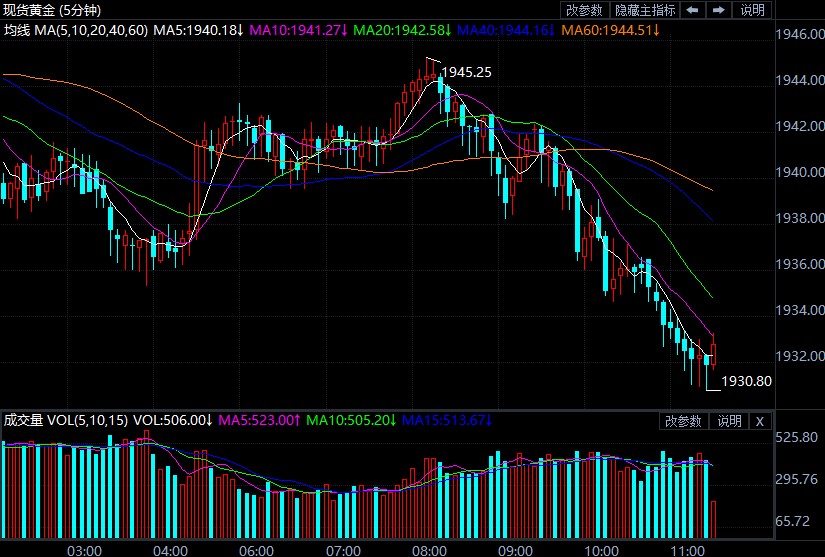Select the 成交量 VOL(5,10,15) indicator label
This screenshot has width=825, height=557.
(66, 421)
